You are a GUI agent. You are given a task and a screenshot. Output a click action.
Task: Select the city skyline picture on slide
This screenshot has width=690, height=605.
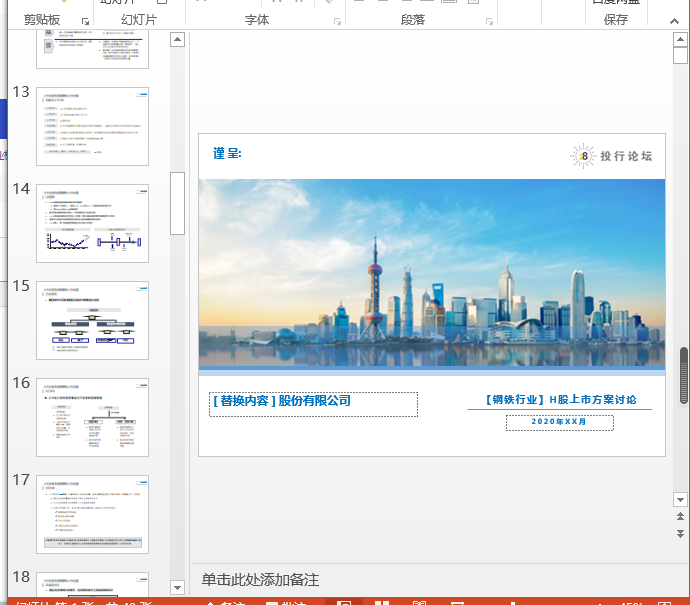432,273
